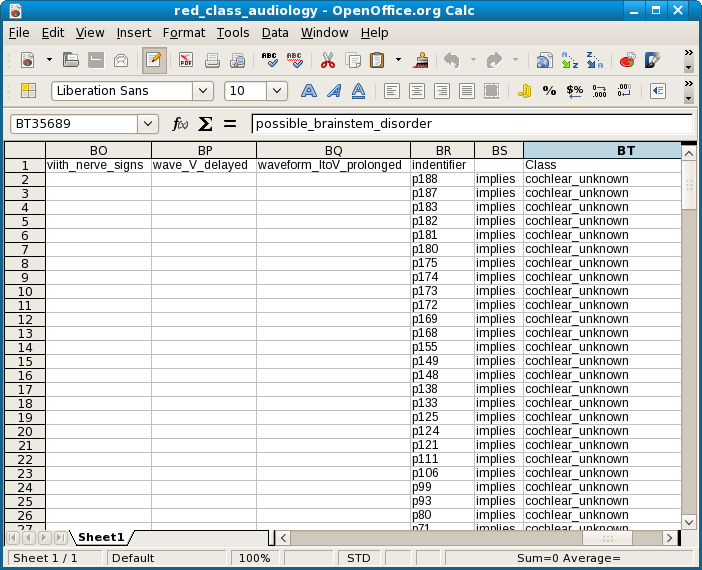702x570 pixels.
Task: Toggle Bold formatting
Action: 309,91
